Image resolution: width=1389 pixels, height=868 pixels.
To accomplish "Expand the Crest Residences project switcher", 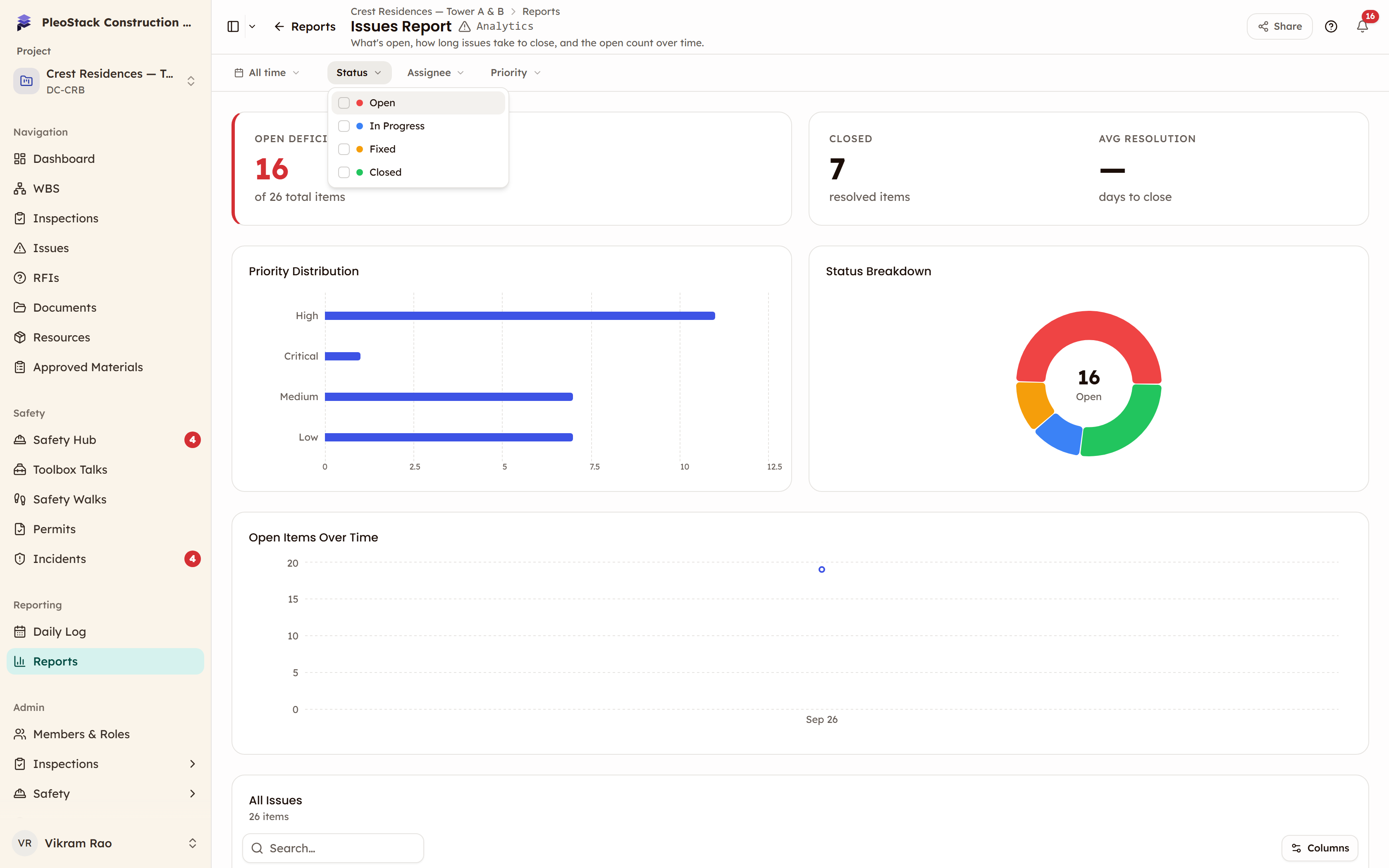I will (x=105, y=81).
